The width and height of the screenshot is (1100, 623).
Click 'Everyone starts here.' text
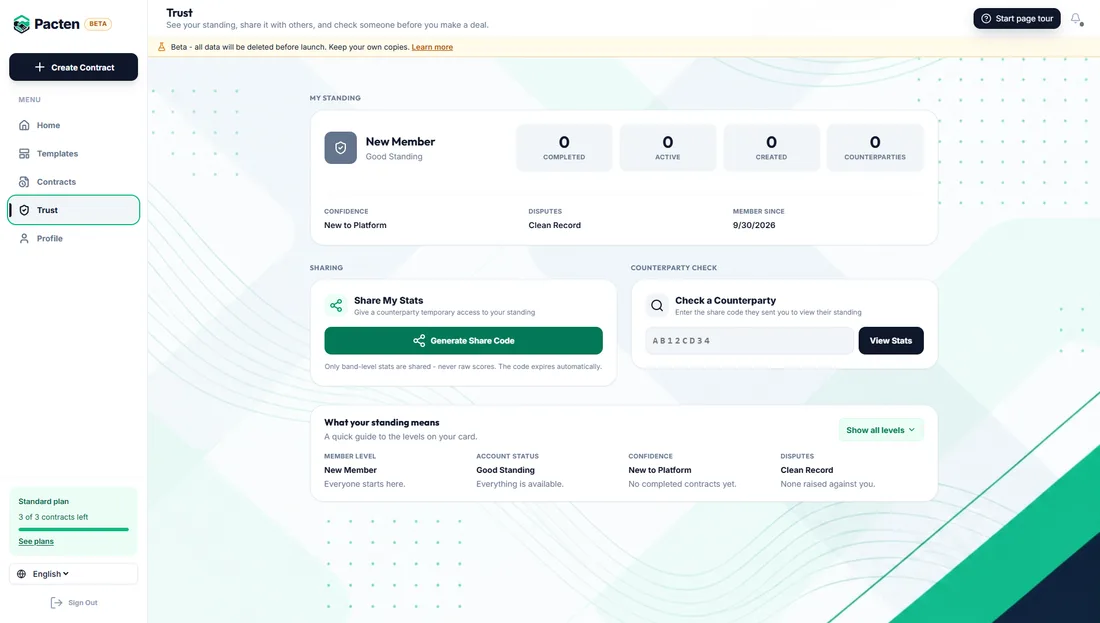point(364,484)
